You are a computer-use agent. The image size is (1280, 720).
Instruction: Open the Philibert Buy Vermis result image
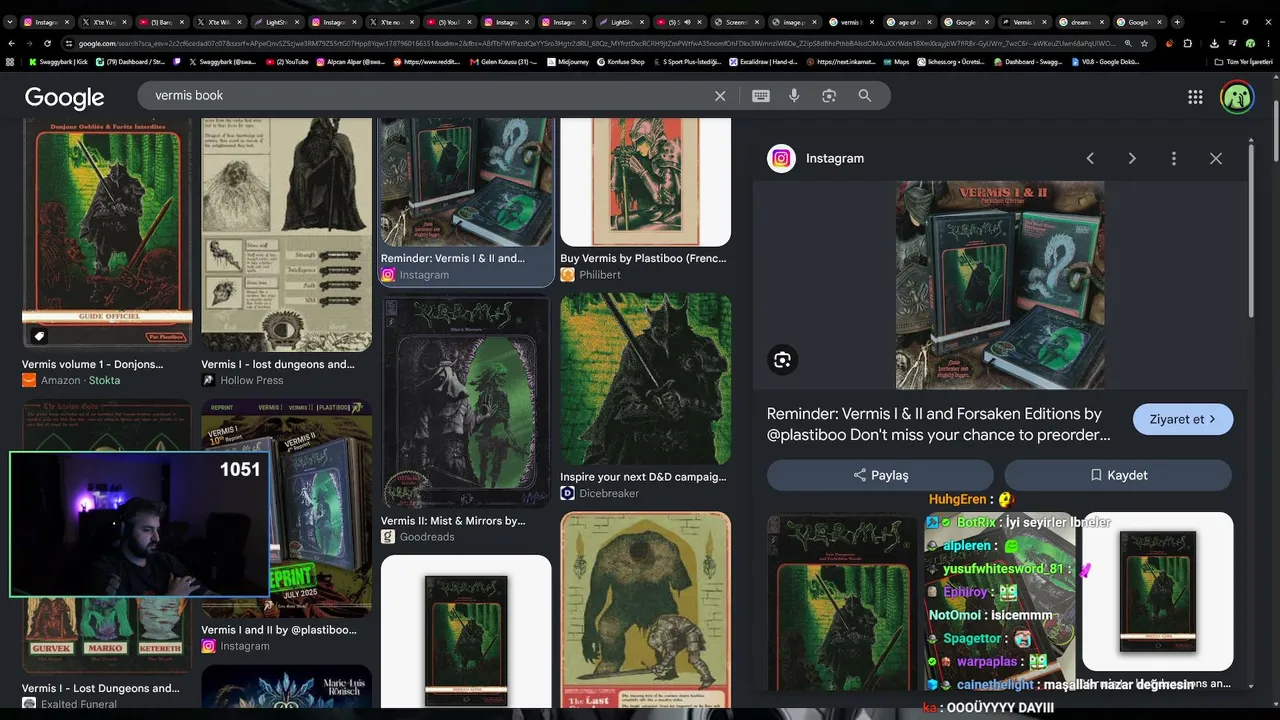coord(645,182)
